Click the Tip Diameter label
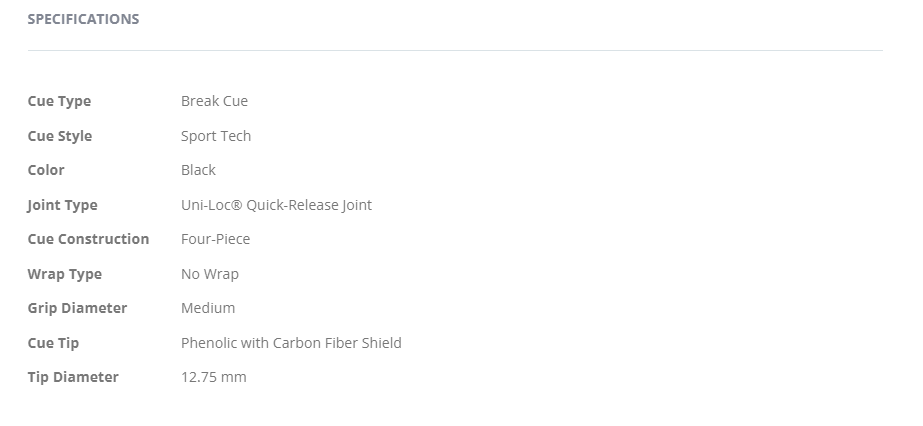 (73, 377)
